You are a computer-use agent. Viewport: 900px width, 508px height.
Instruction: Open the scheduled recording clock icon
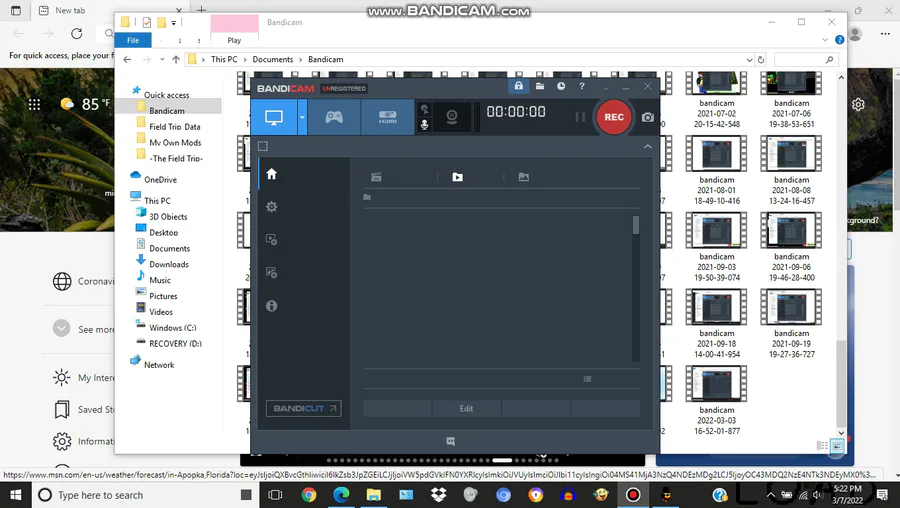[561, 86]
